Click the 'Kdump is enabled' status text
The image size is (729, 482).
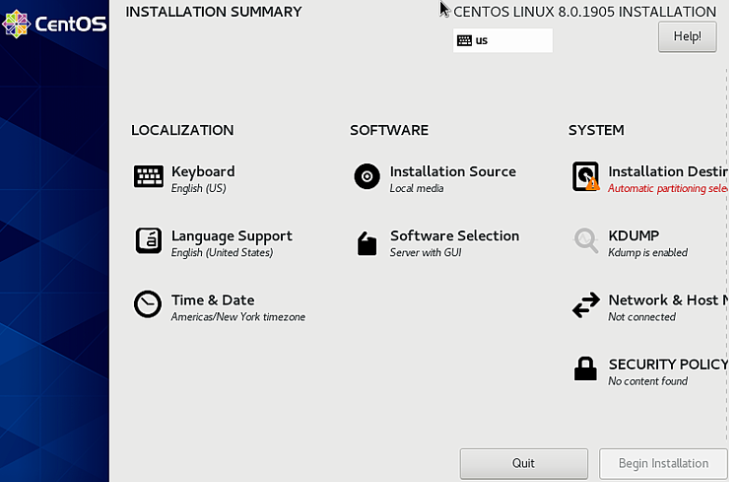(x=648, y=252)
